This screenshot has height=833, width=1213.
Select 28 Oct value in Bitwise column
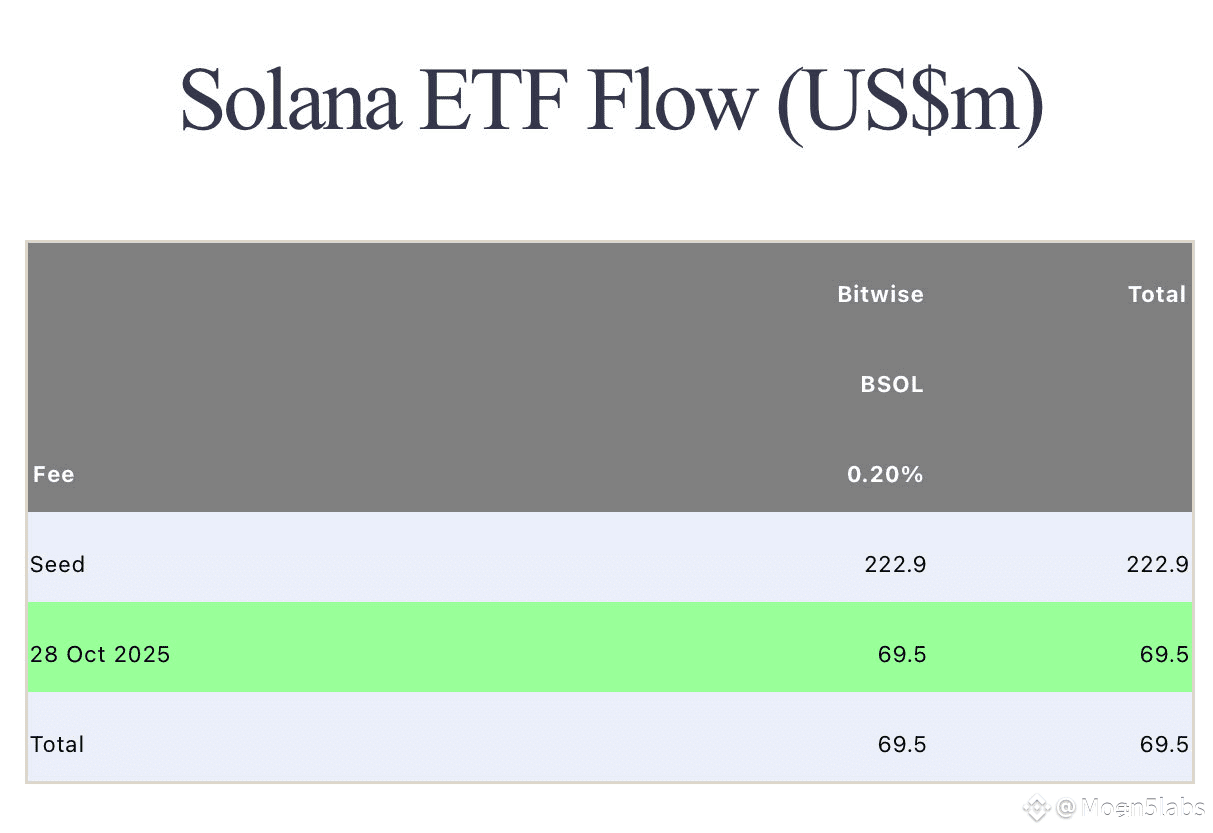[902, 654]
